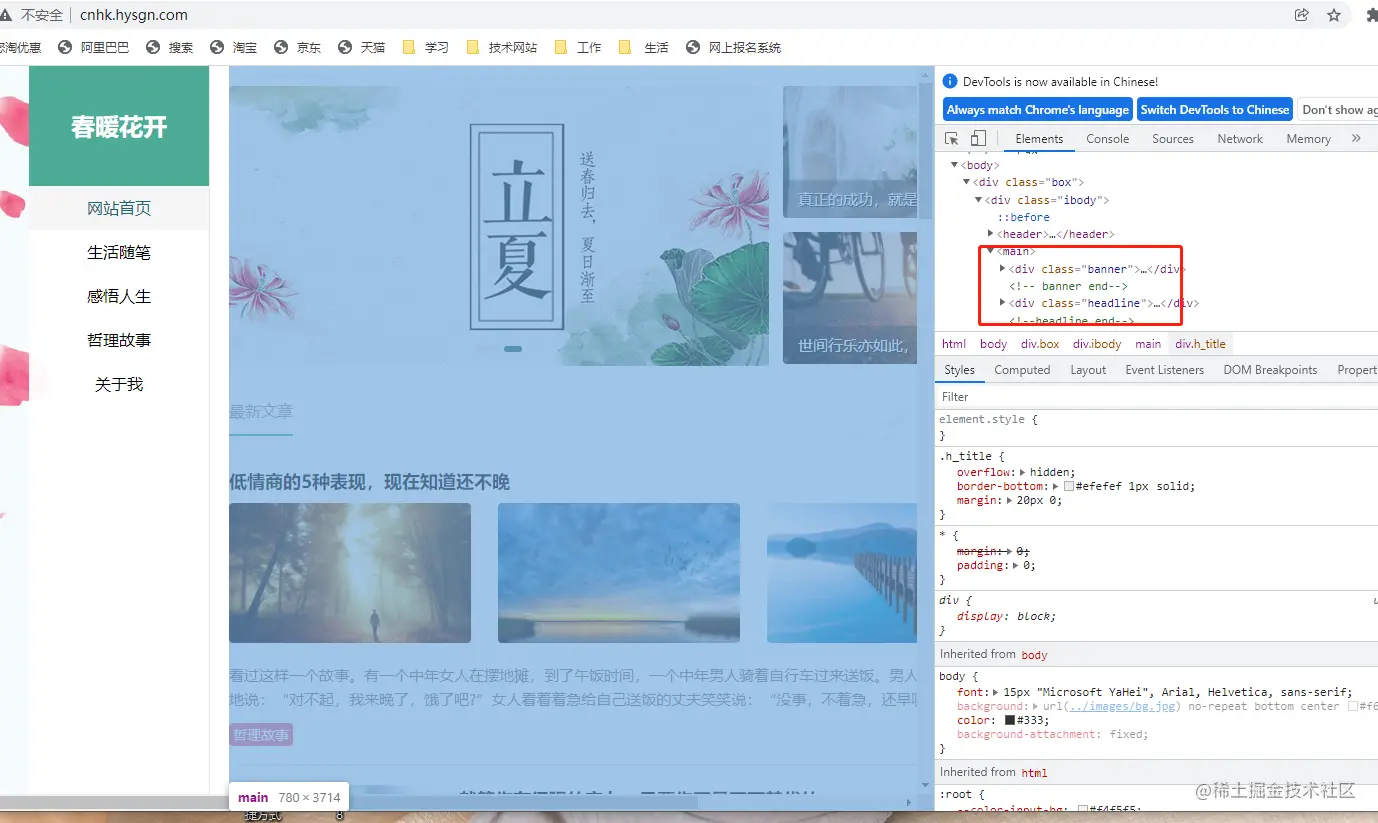Click the 不安全 site security indicator
1378x823 pixels.
32,15
